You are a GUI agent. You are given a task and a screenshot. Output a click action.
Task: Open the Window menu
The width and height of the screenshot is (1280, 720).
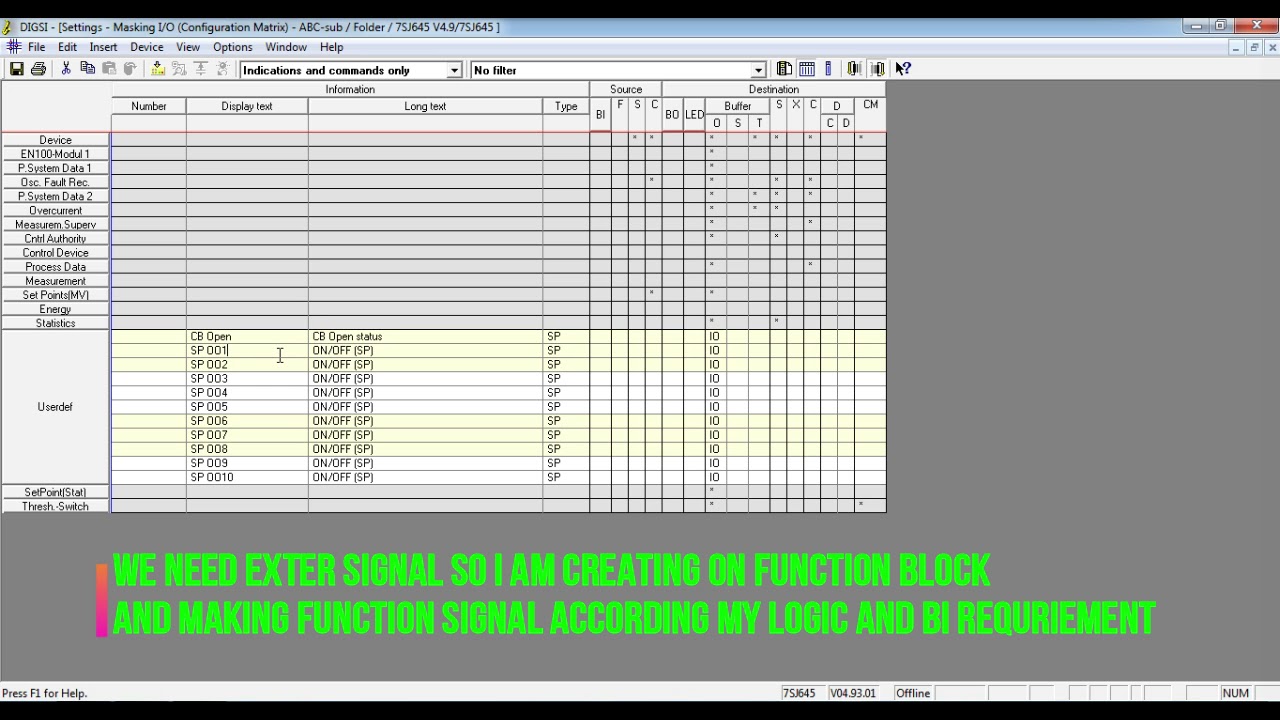(x=286, y=47)
